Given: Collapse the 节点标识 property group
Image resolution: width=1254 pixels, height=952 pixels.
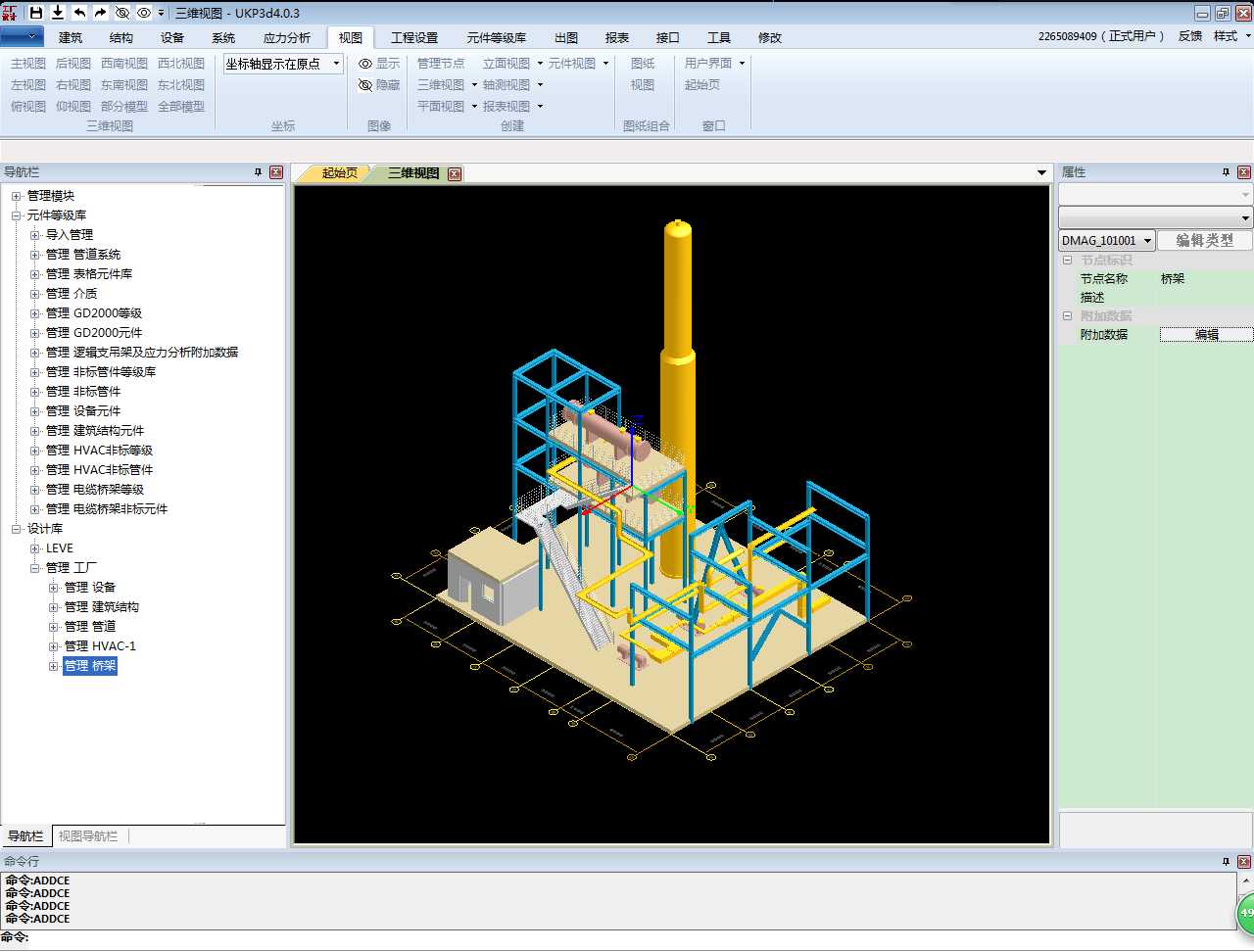Looking at the screenshot, I should [x=1067, y=261].
